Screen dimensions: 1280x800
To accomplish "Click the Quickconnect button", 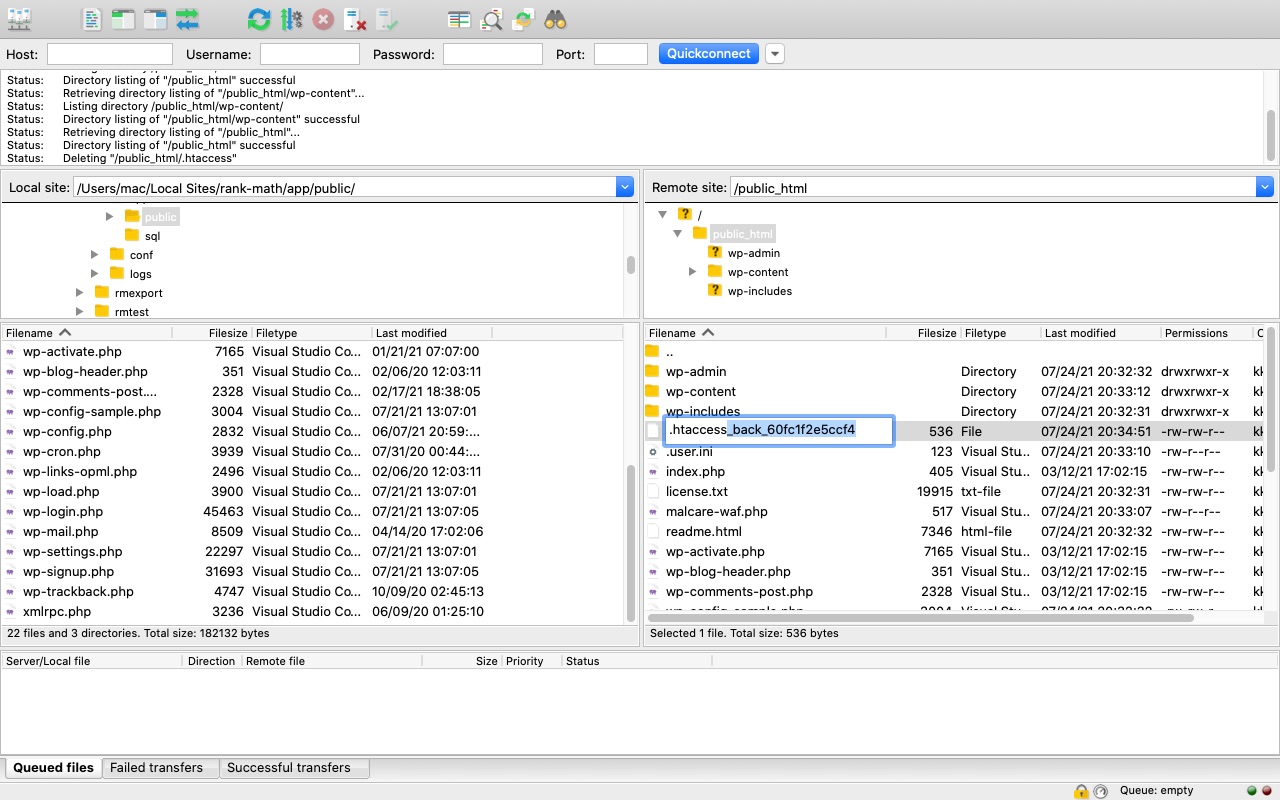I will click(709, 54).
